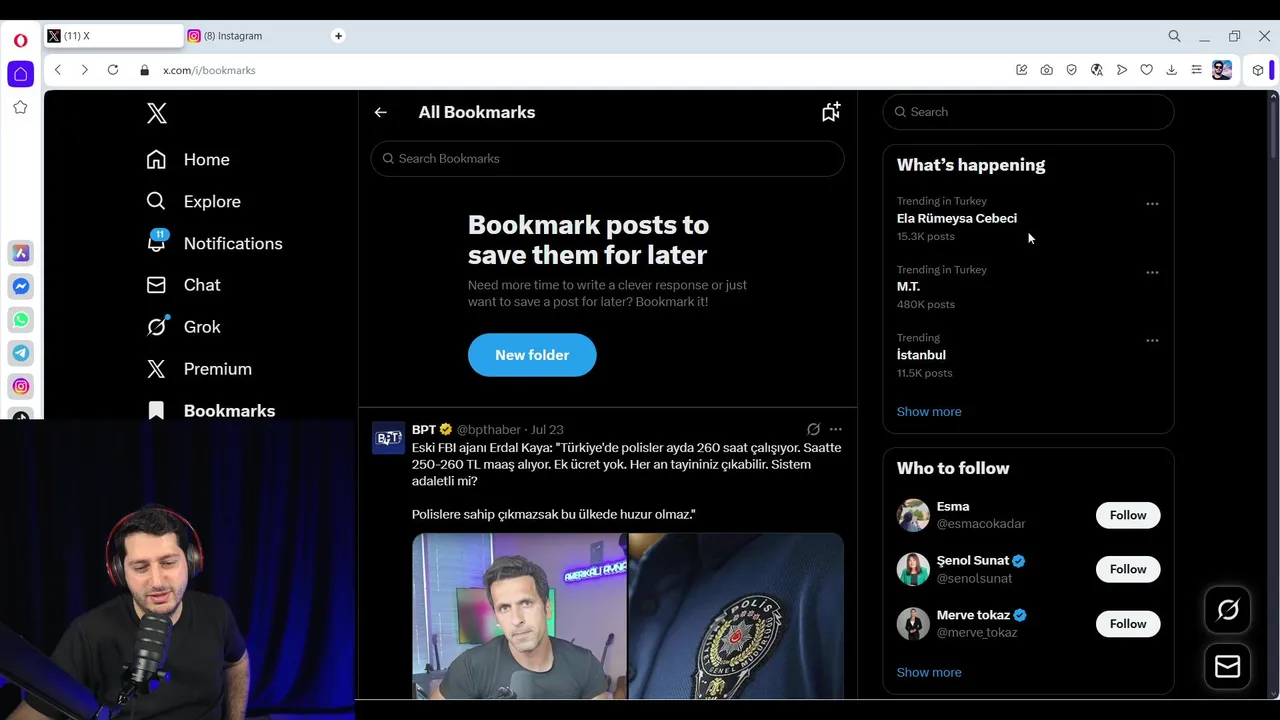Open the floating Grok button
This screenshot has height=720, width=1280.
1227,609
